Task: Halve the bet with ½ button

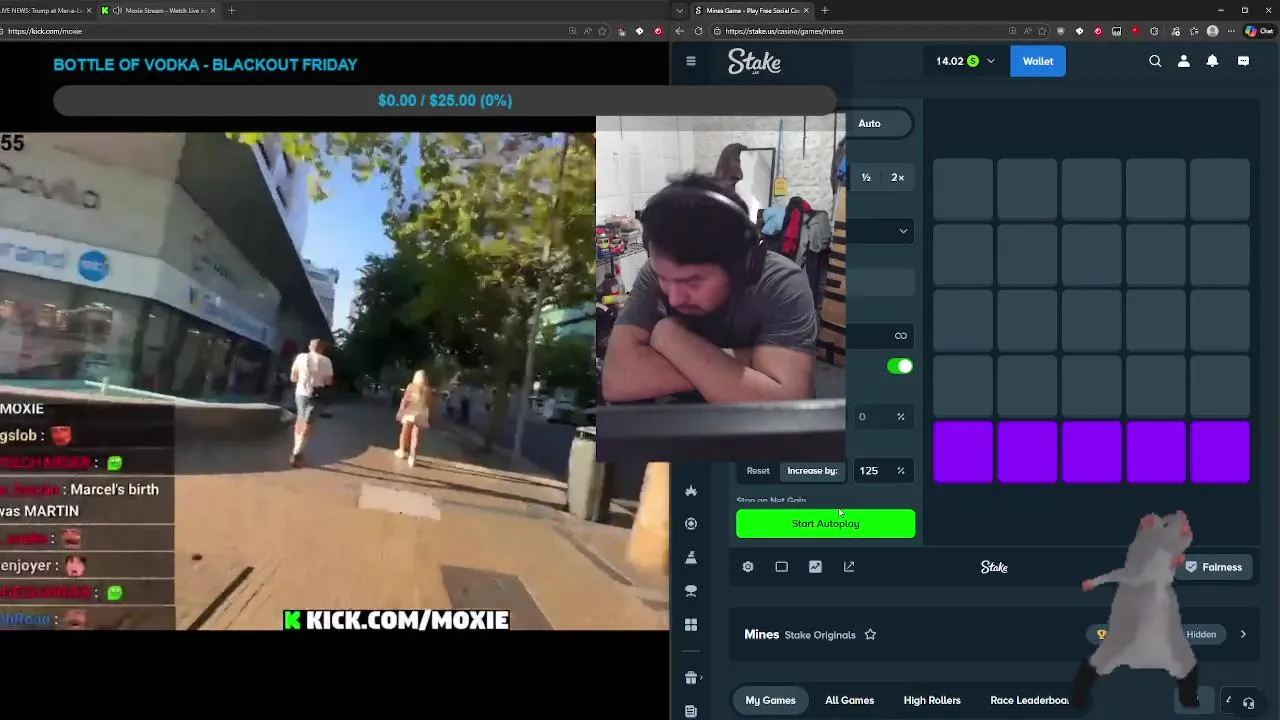Action: pyautogui.click(x=866, y=177)
